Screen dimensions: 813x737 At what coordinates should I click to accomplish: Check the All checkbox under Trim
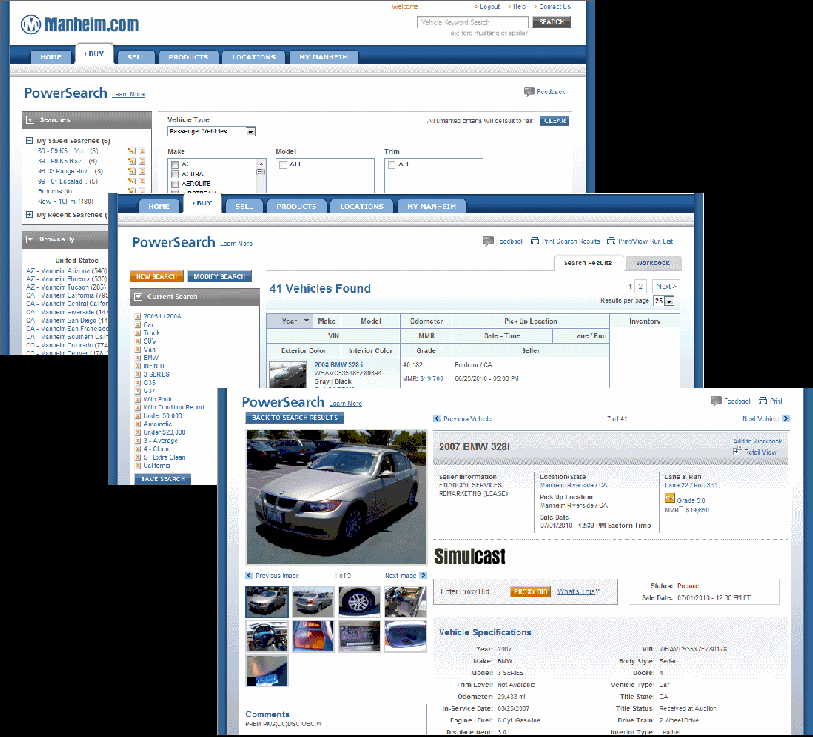(392, 165)
